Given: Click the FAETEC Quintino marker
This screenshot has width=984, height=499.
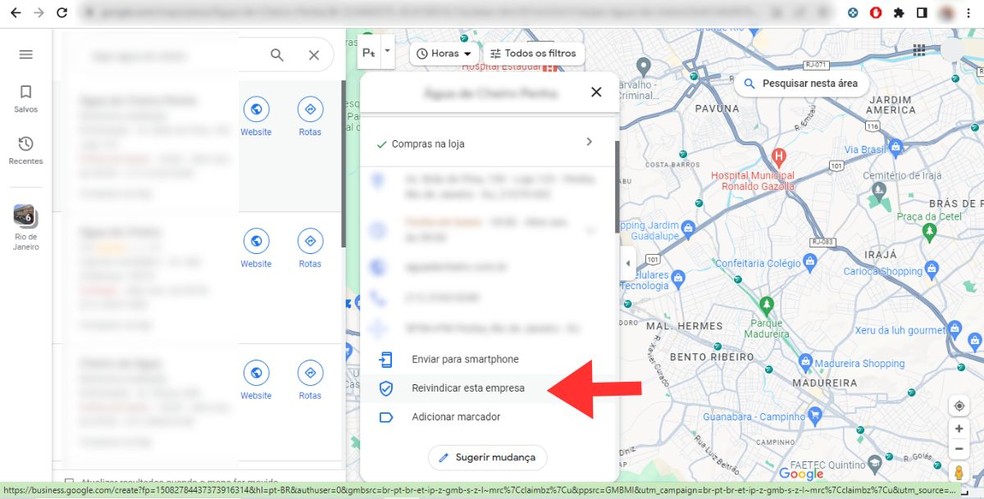Looking at the screenshot, I should point(875,464).
